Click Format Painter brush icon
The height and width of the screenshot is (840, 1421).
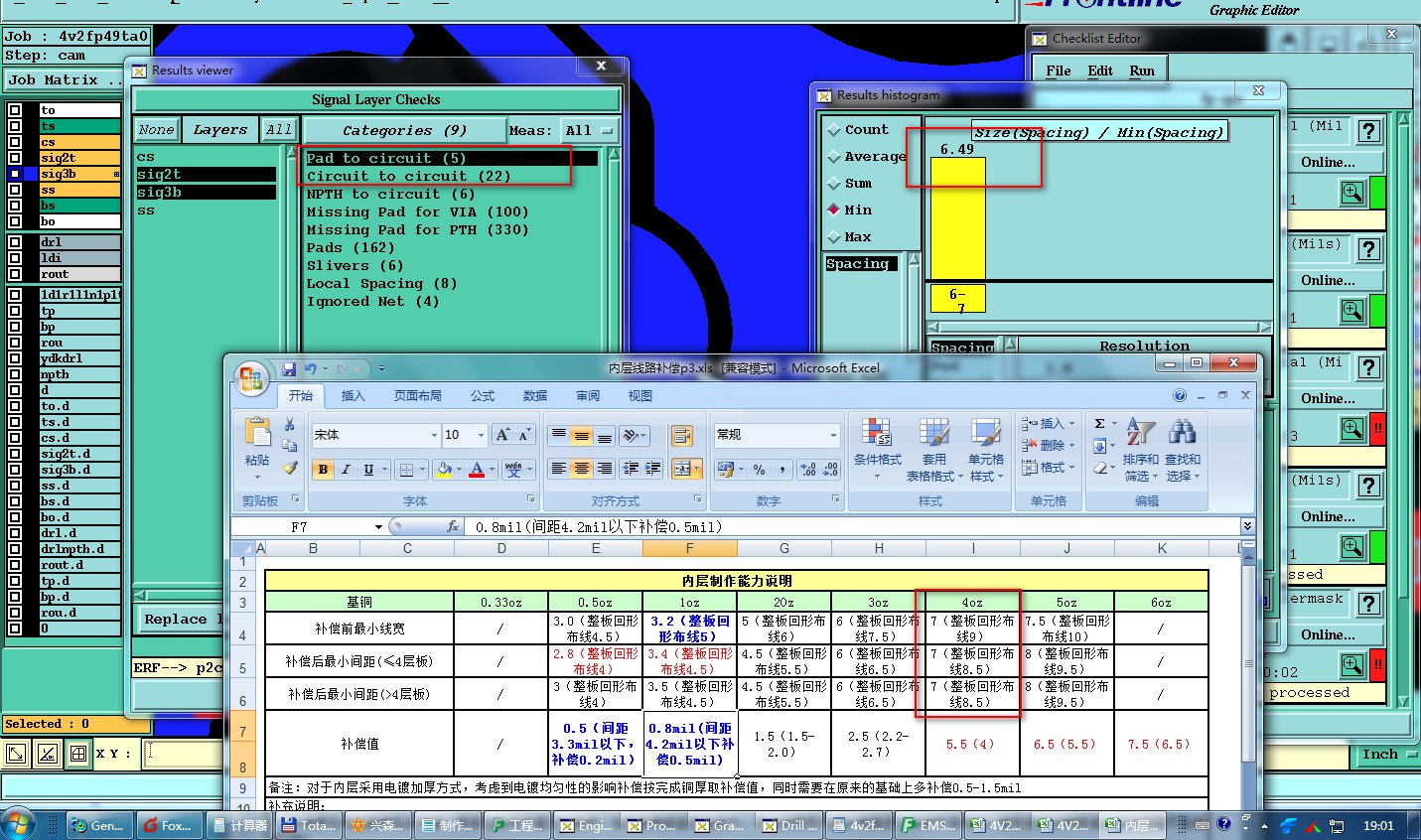(x=290, y=468)
